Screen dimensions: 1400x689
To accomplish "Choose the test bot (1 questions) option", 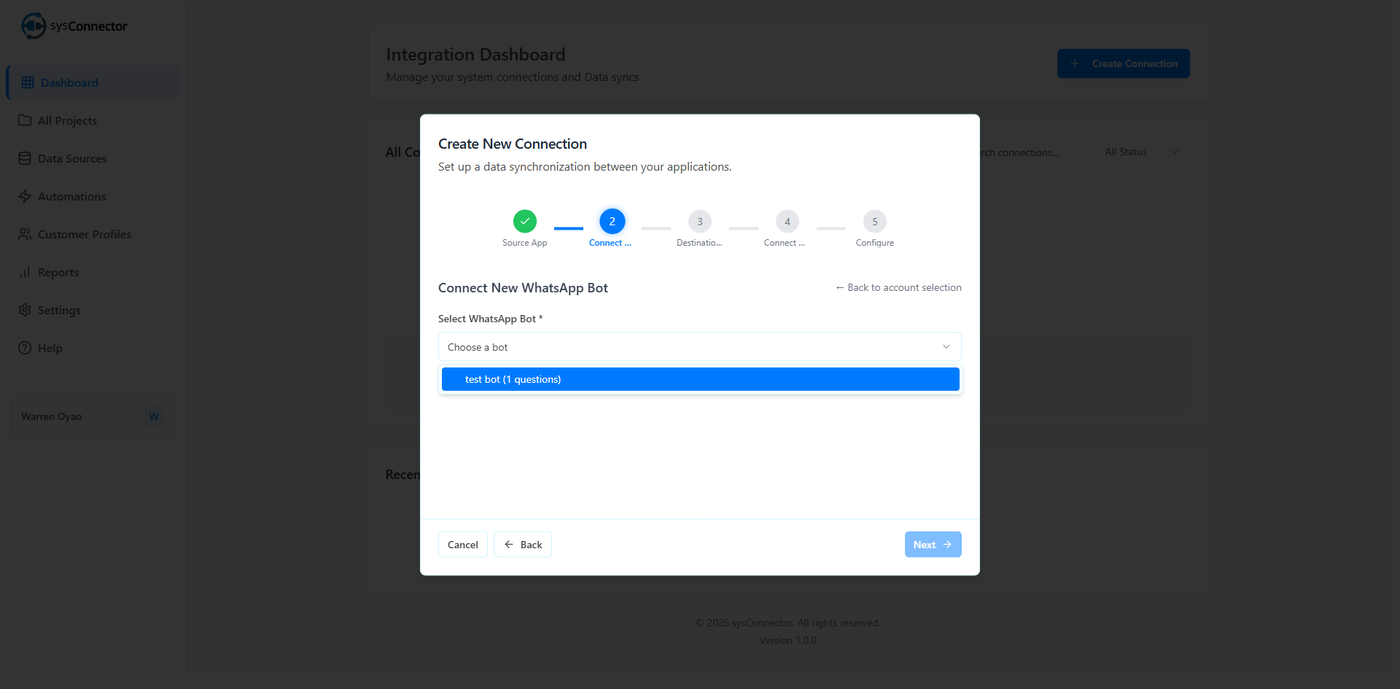I will tap(700, 380).
